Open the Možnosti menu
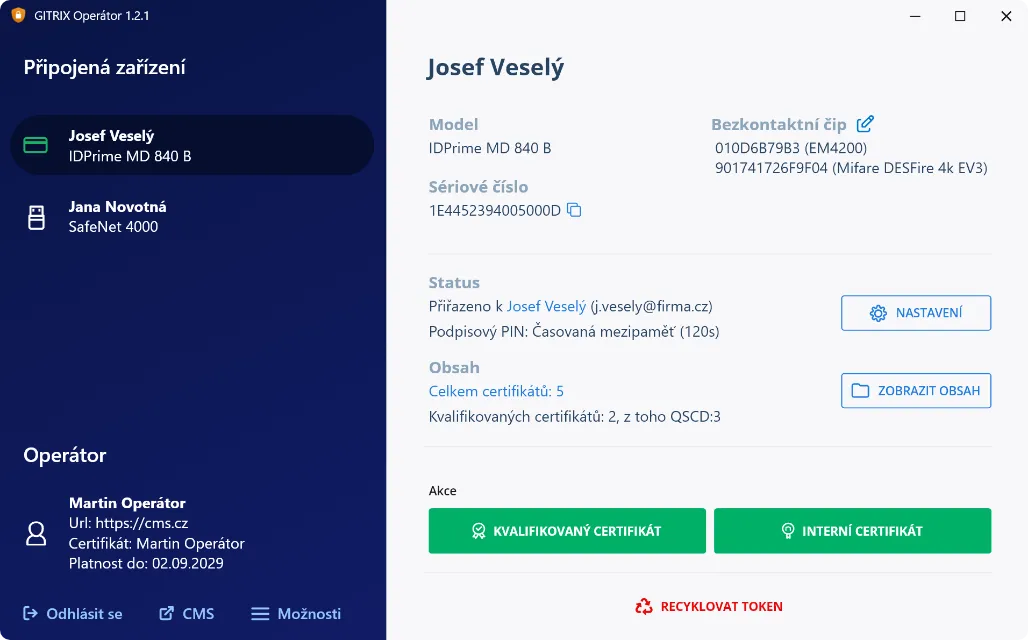 [x=296, y=613]
